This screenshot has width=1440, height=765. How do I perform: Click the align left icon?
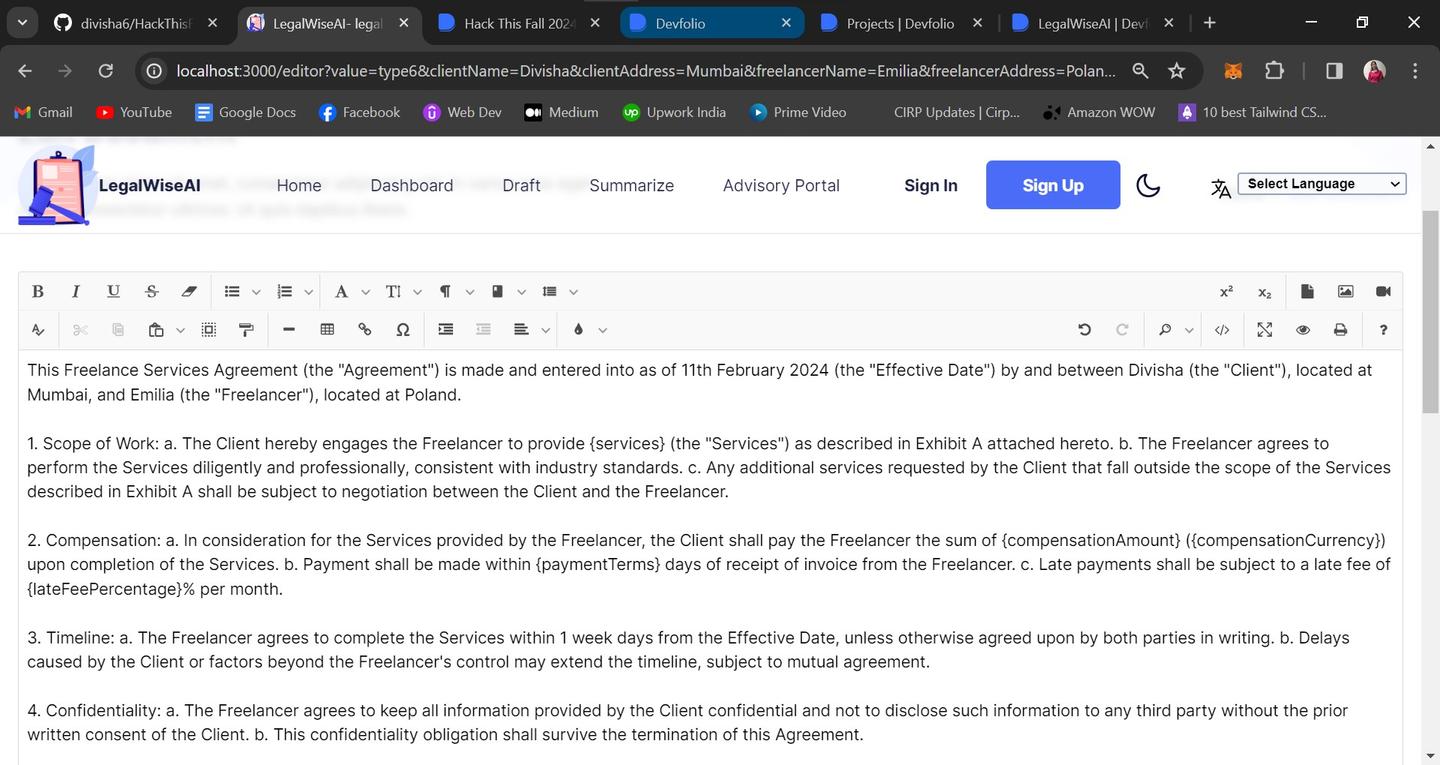coord(521,329)
